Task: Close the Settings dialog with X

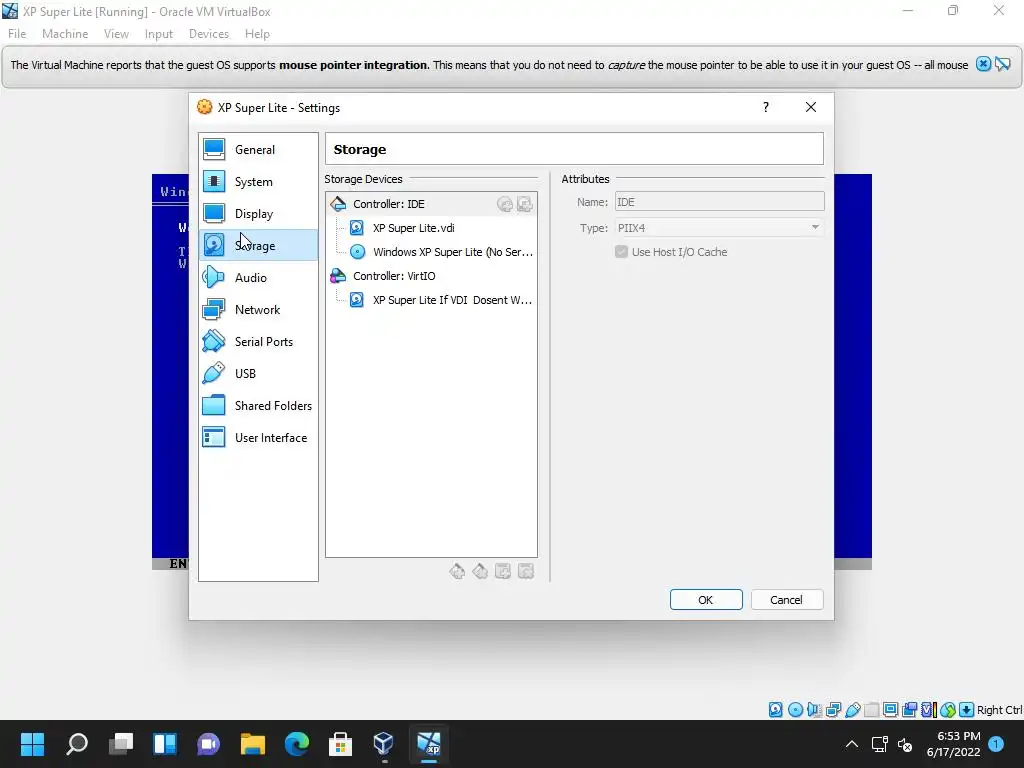Action: (810, 107)
